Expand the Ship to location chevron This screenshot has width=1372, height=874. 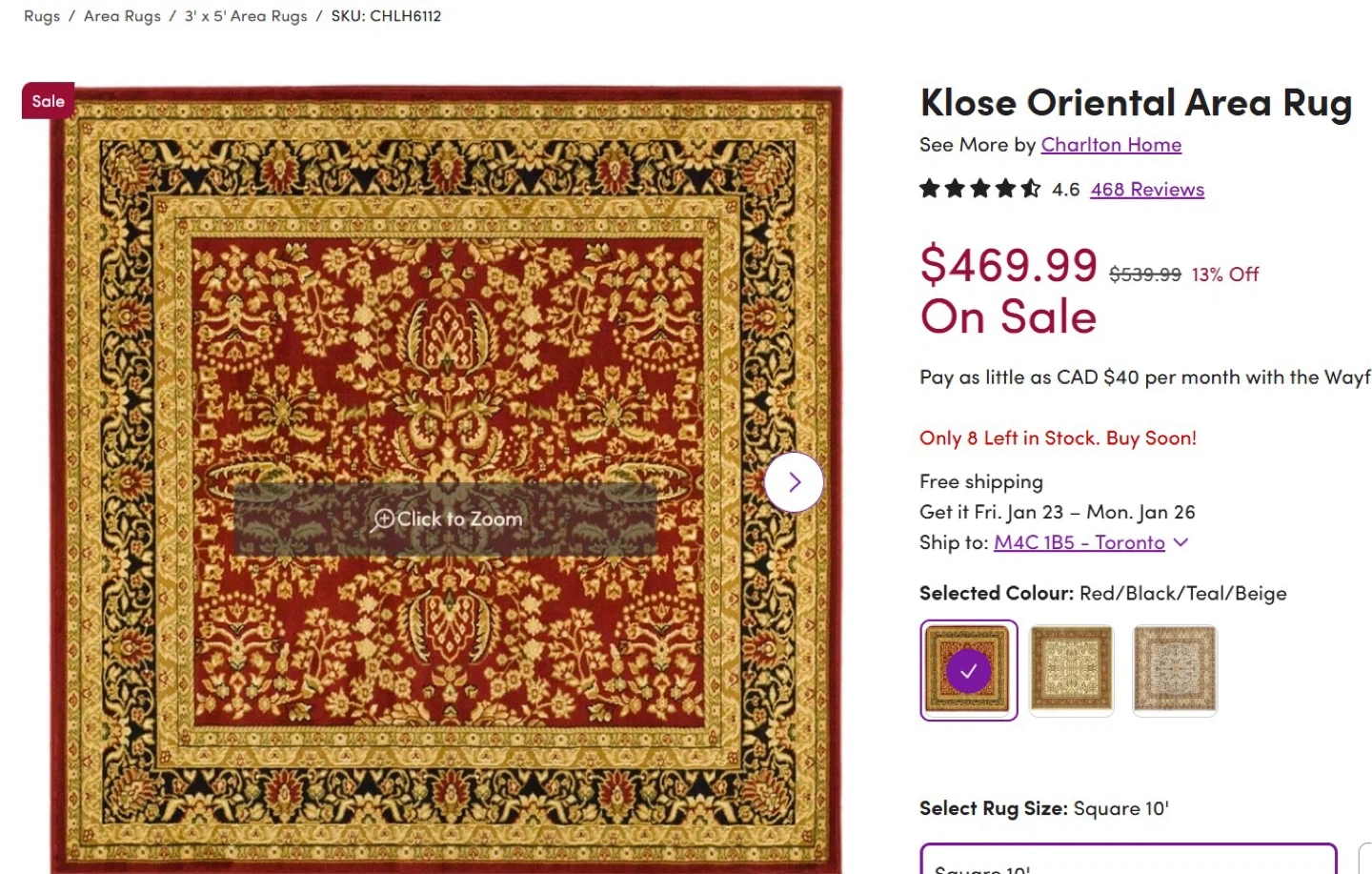1181,542
